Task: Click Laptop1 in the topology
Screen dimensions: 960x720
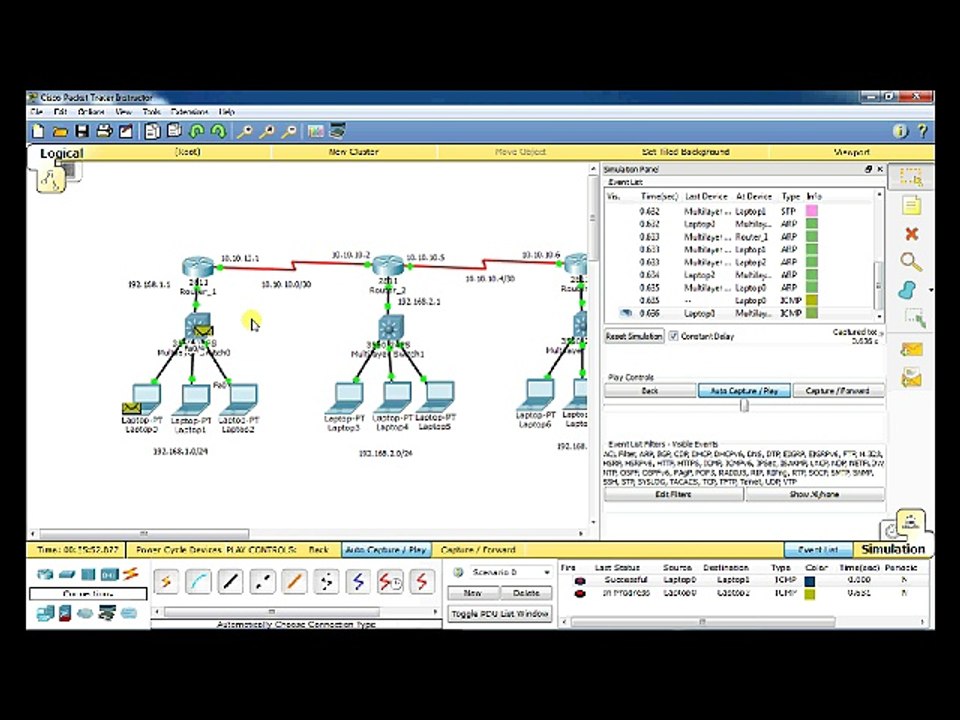Action: pos(193,400)
